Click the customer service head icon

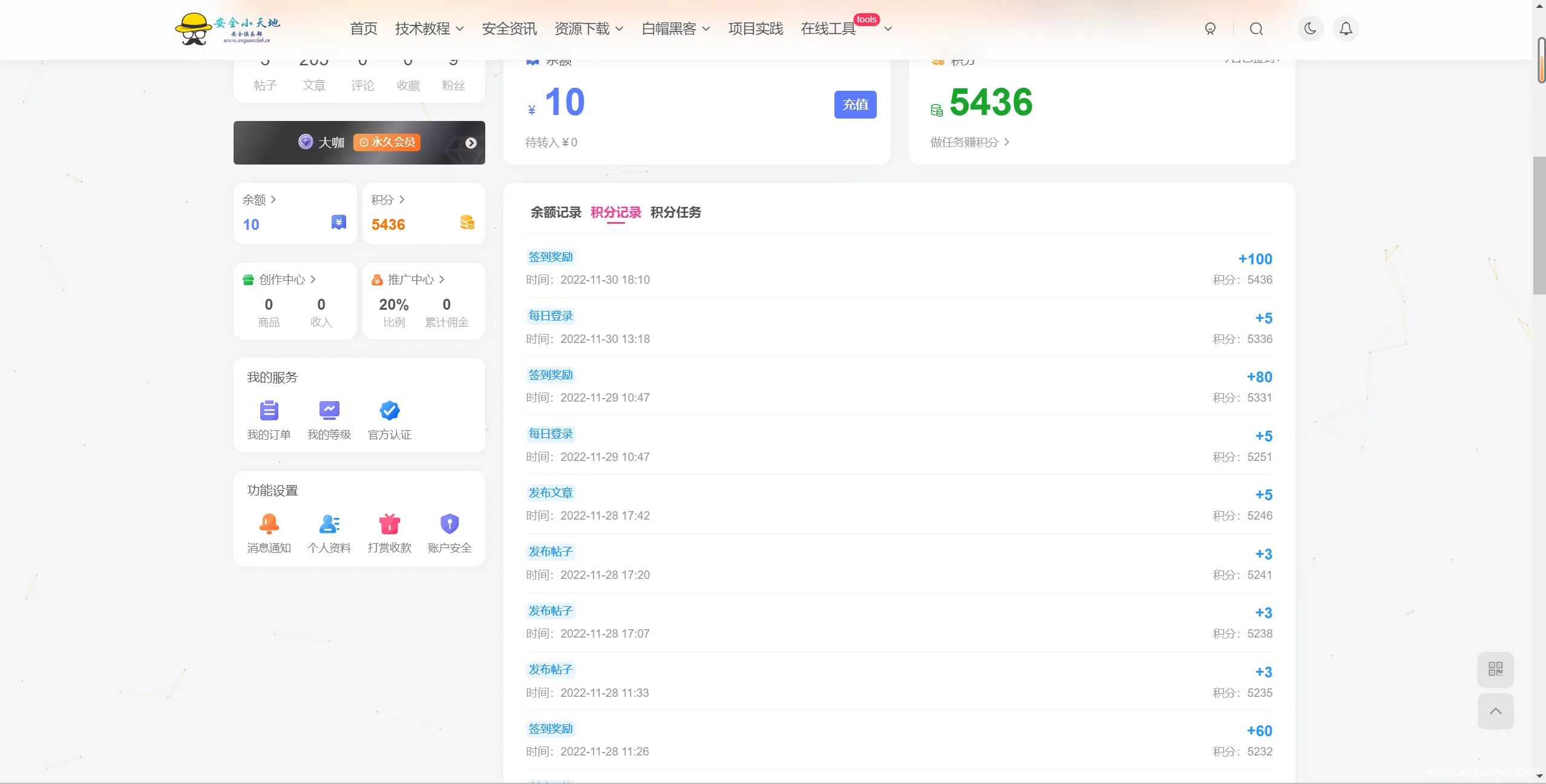1210,28
